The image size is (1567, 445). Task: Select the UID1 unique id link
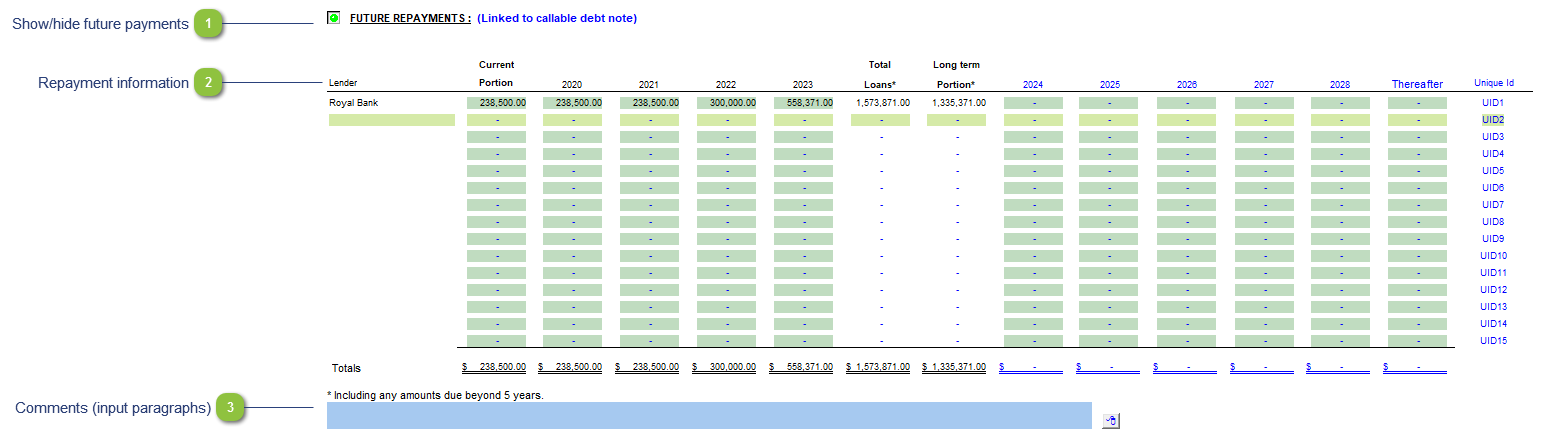1492,103
